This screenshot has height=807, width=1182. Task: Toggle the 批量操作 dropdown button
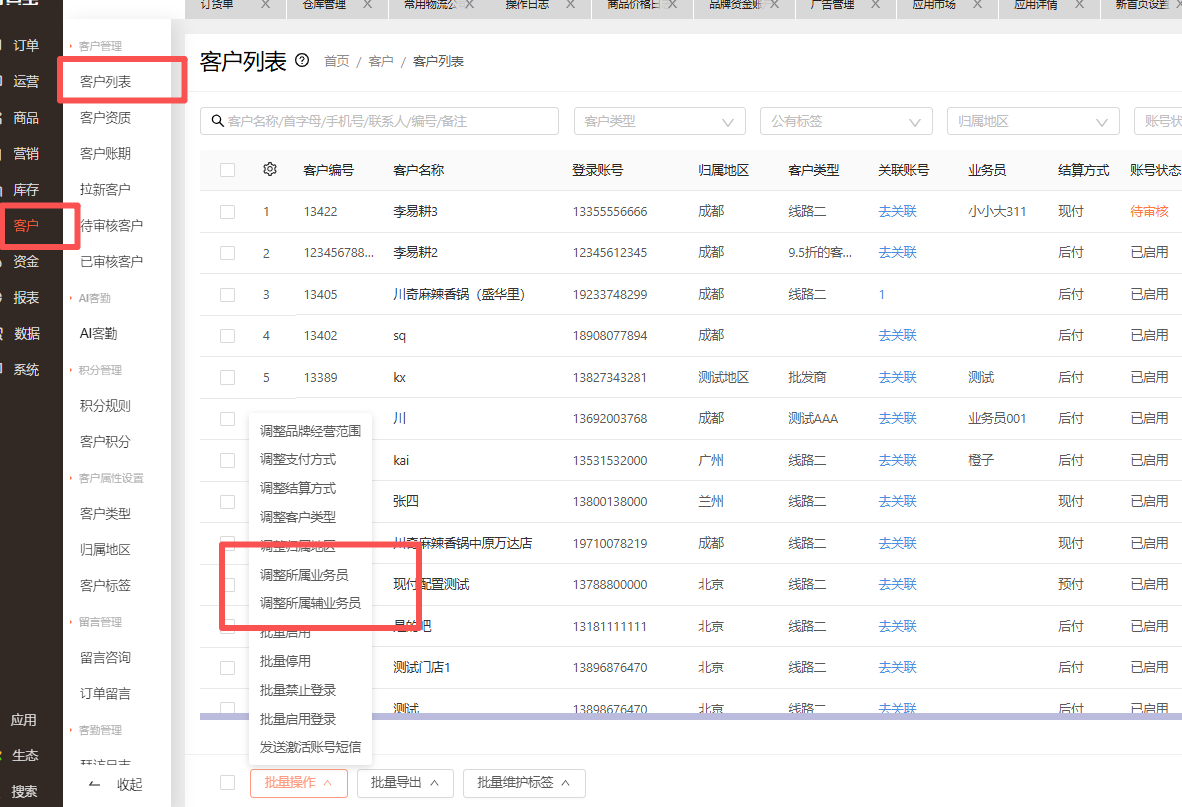pos(299,783)
